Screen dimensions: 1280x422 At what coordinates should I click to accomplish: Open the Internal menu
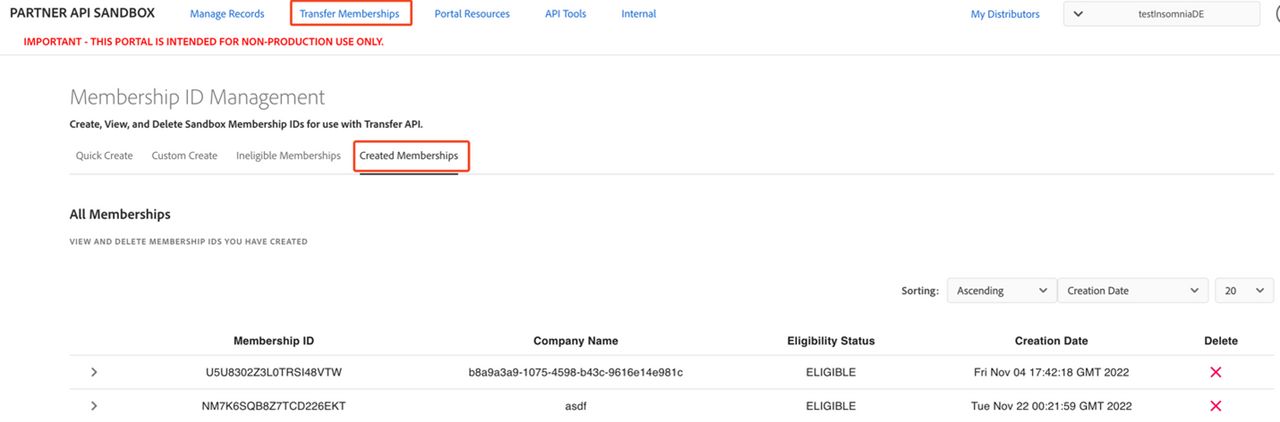point(639,14)
